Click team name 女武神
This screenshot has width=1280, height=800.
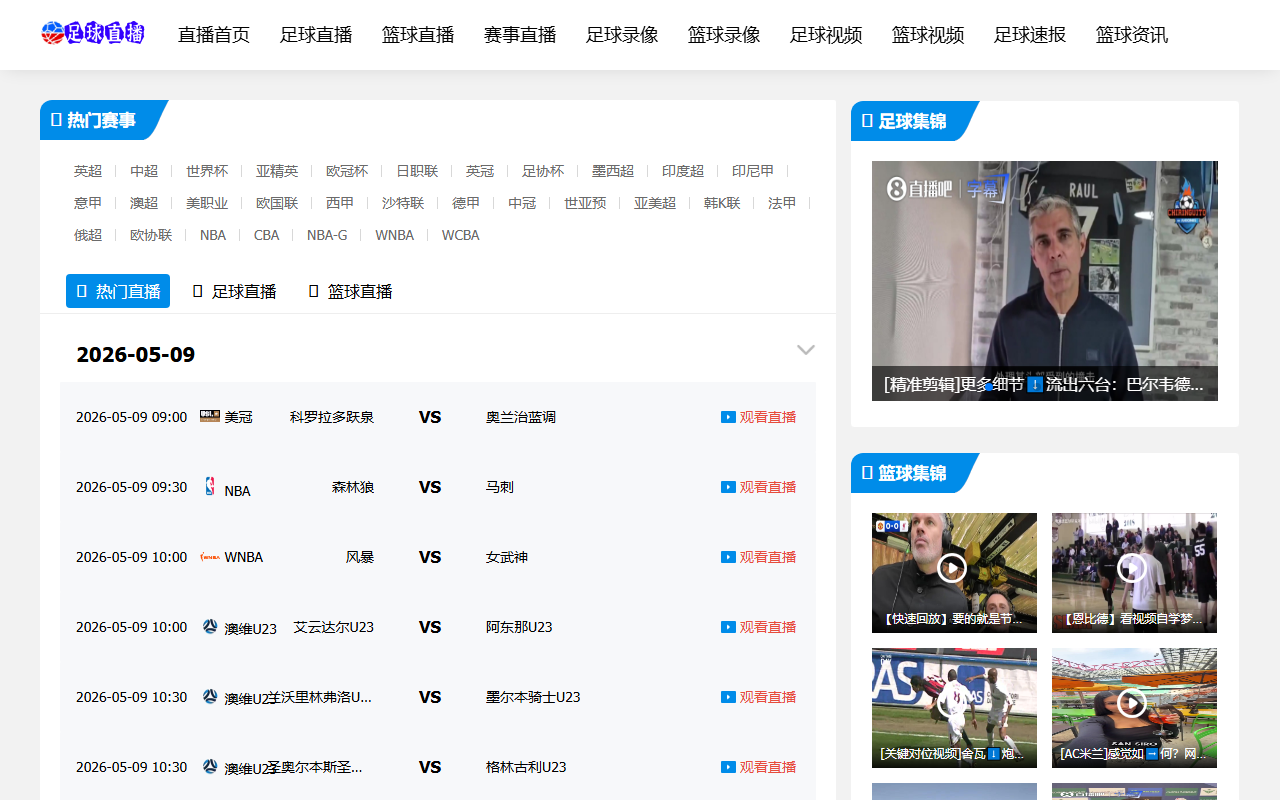coord(507,557)
